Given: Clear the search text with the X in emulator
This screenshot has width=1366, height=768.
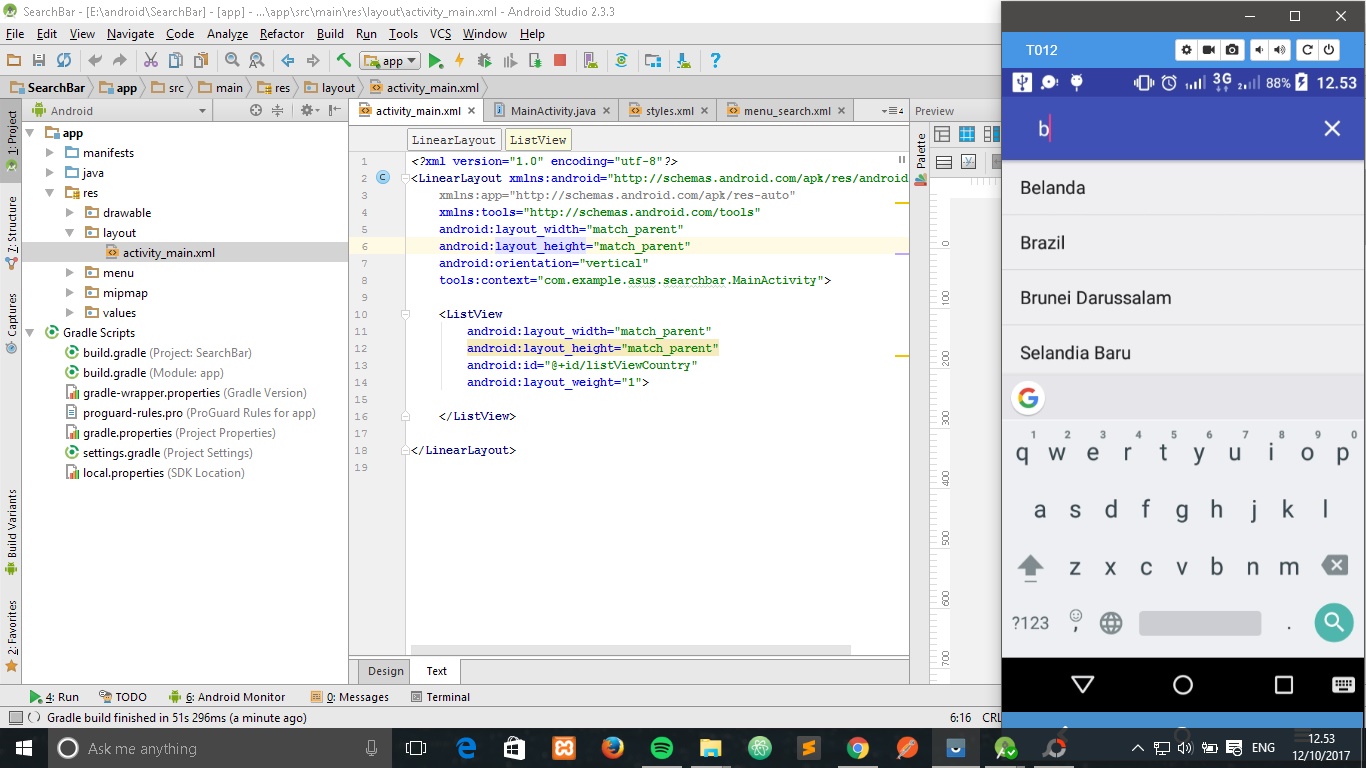Looking at the screenshot, I should click(x=1331, y=128).
